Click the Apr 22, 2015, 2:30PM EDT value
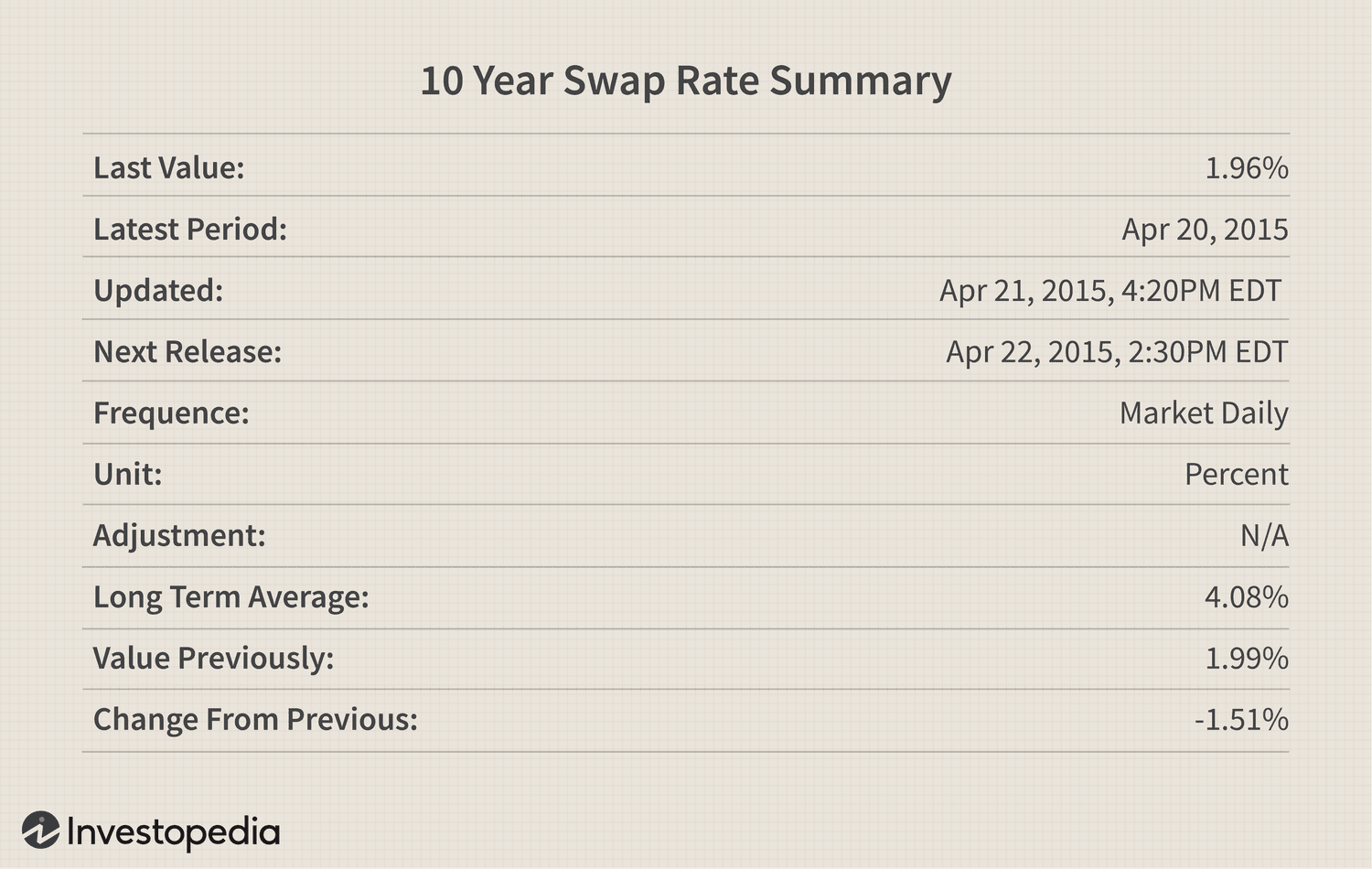The image size is (1372, 869). coord(1117,351)
